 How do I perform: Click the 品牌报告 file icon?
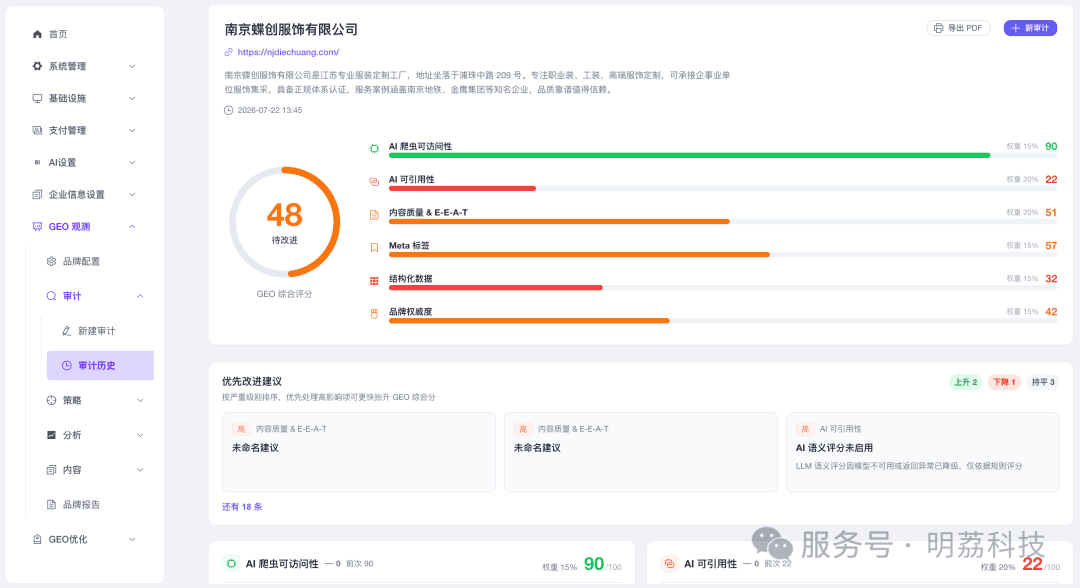(x=51, y=505)
